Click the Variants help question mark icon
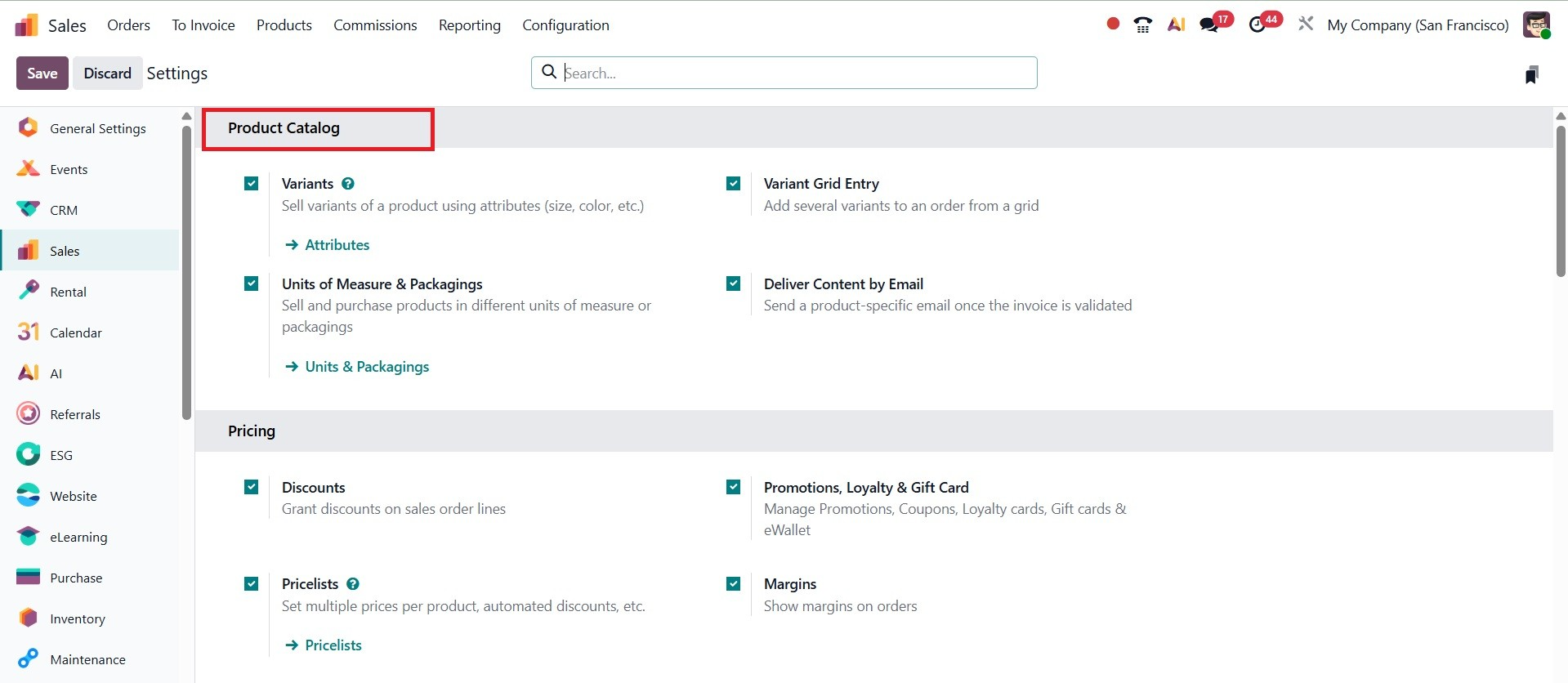The width and height of the screenshot is (1568, 683). (348, 184)
